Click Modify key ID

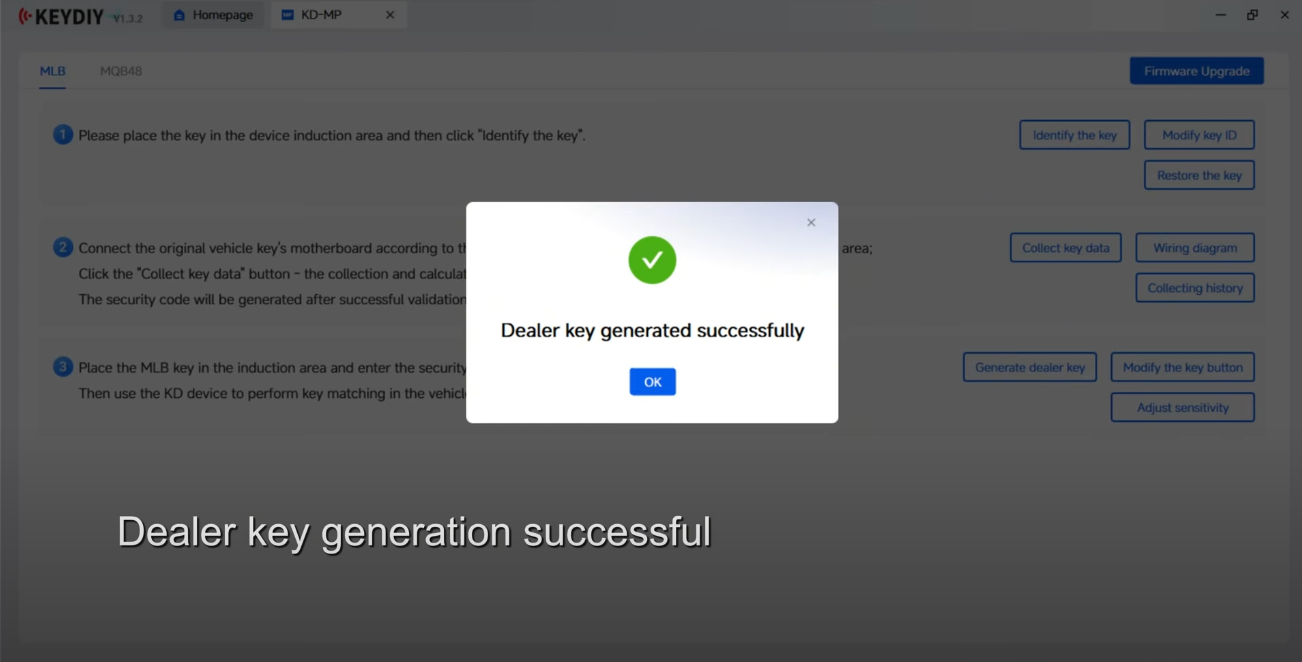click(x=1199, y=135)
